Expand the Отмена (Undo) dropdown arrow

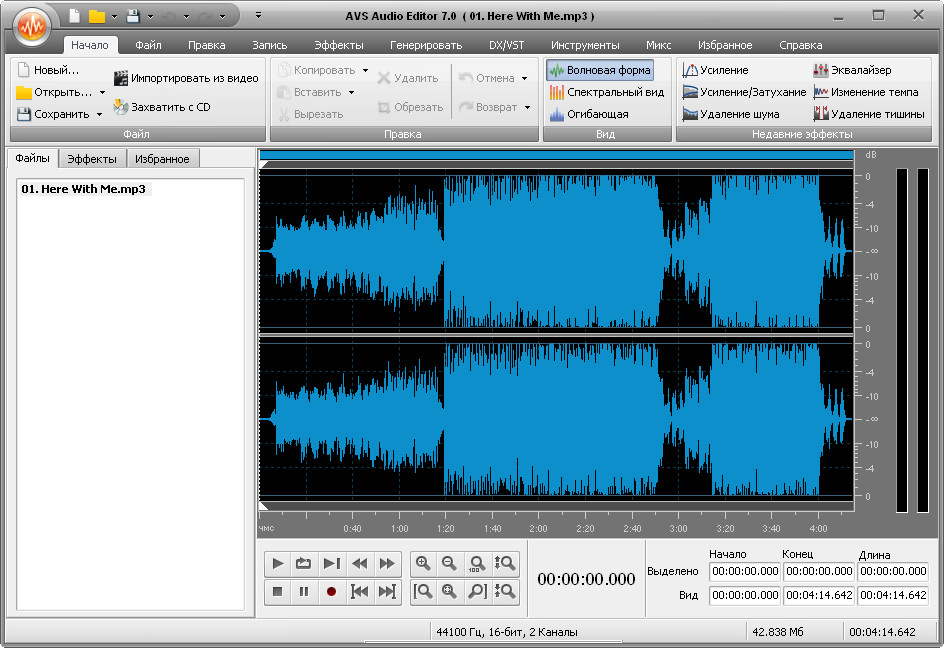coord(524,78)
